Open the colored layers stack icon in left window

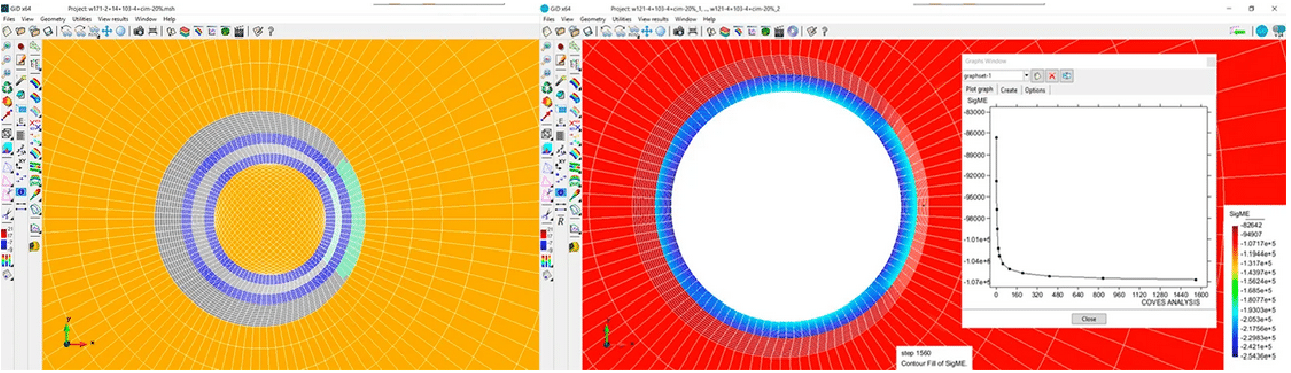185,31
